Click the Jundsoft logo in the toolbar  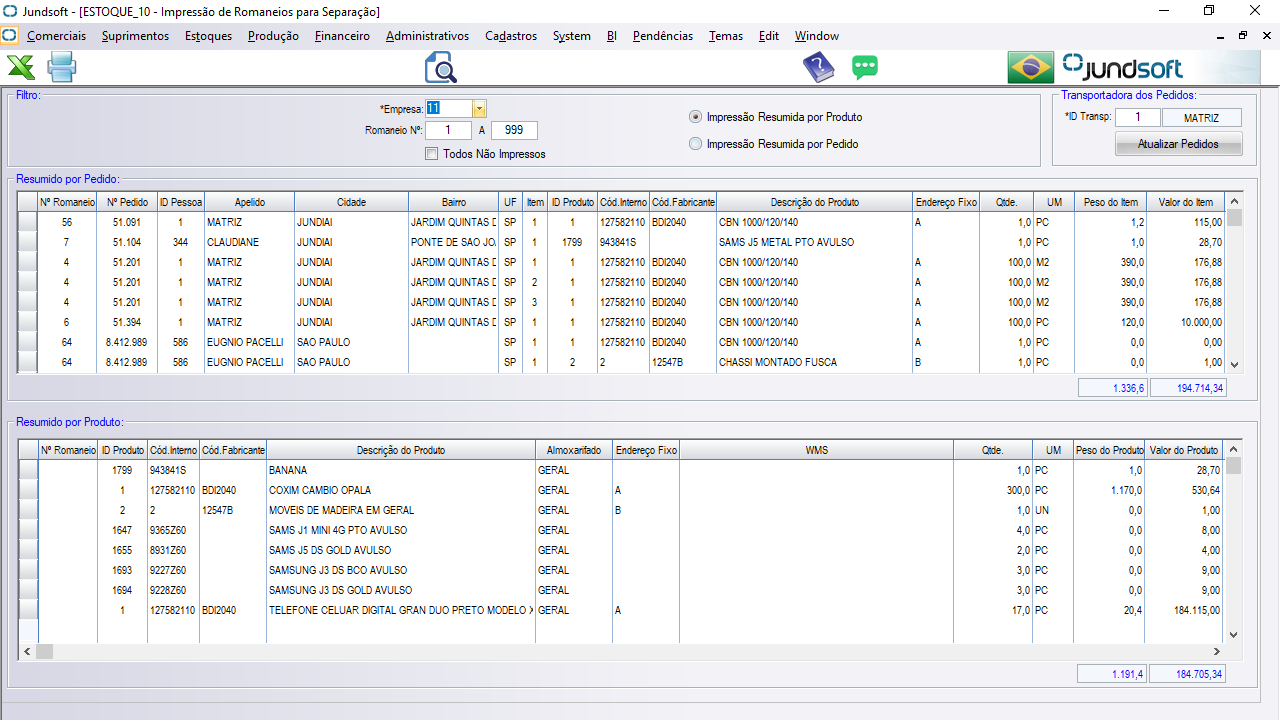1122,68
